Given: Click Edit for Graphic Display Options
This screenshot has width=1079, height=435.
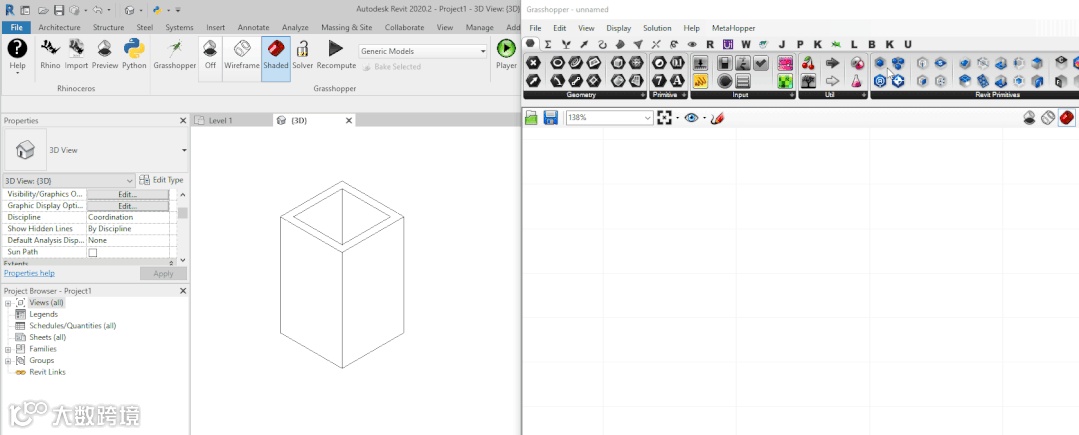Looking at the screenshot, I should pyautogui.click(x=127, y=206).
